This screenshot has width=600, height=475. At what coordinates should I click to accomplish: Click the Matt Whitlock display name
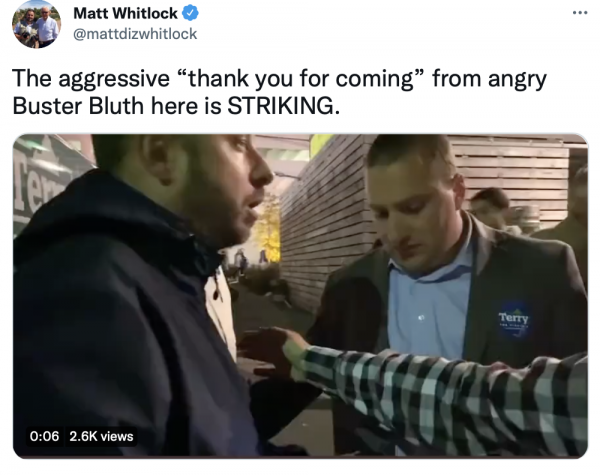coord(126,14)
